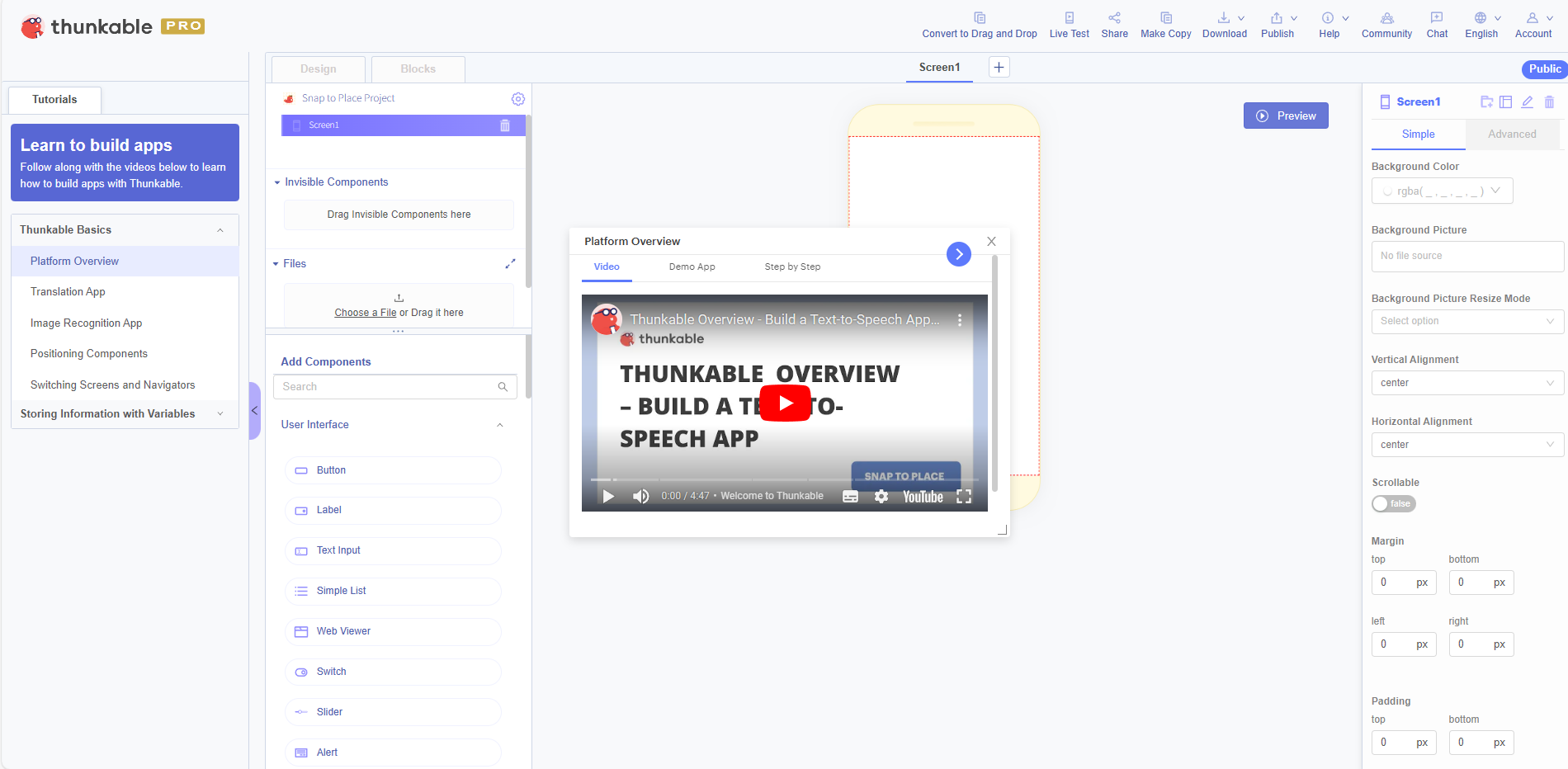1568x769 pixels.
Task: Click the Preview button
Action: [x=1285, y=116]
